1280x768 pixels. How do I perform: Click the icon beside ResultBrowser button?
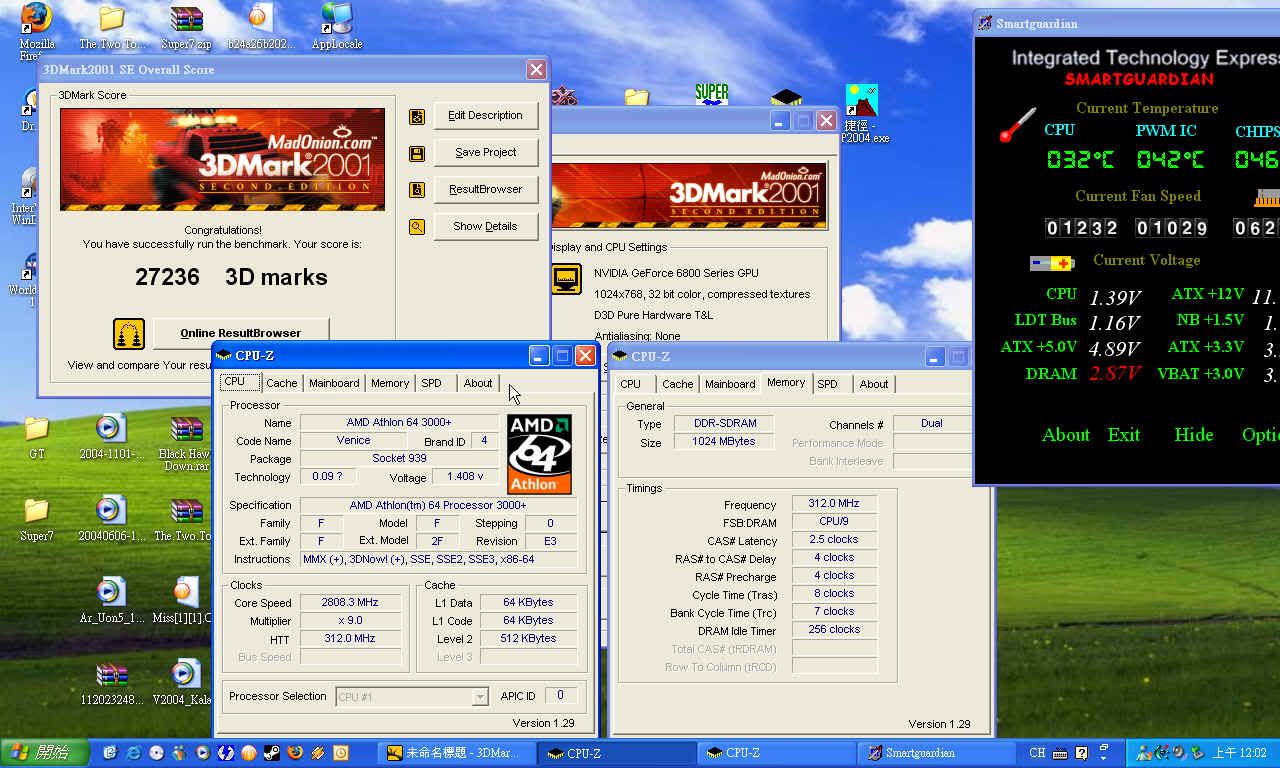417,190
